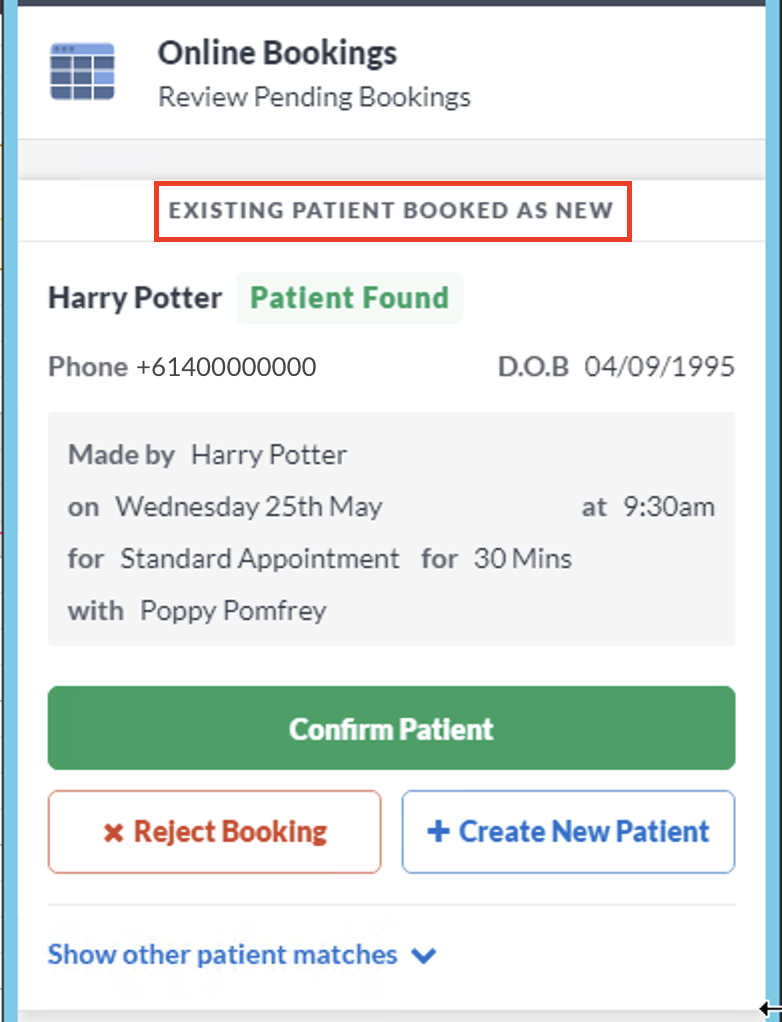The height and width of the screenshot is (1022, 782).
Task: Click the 9:30am appointment time
Action: click(669, 507)
